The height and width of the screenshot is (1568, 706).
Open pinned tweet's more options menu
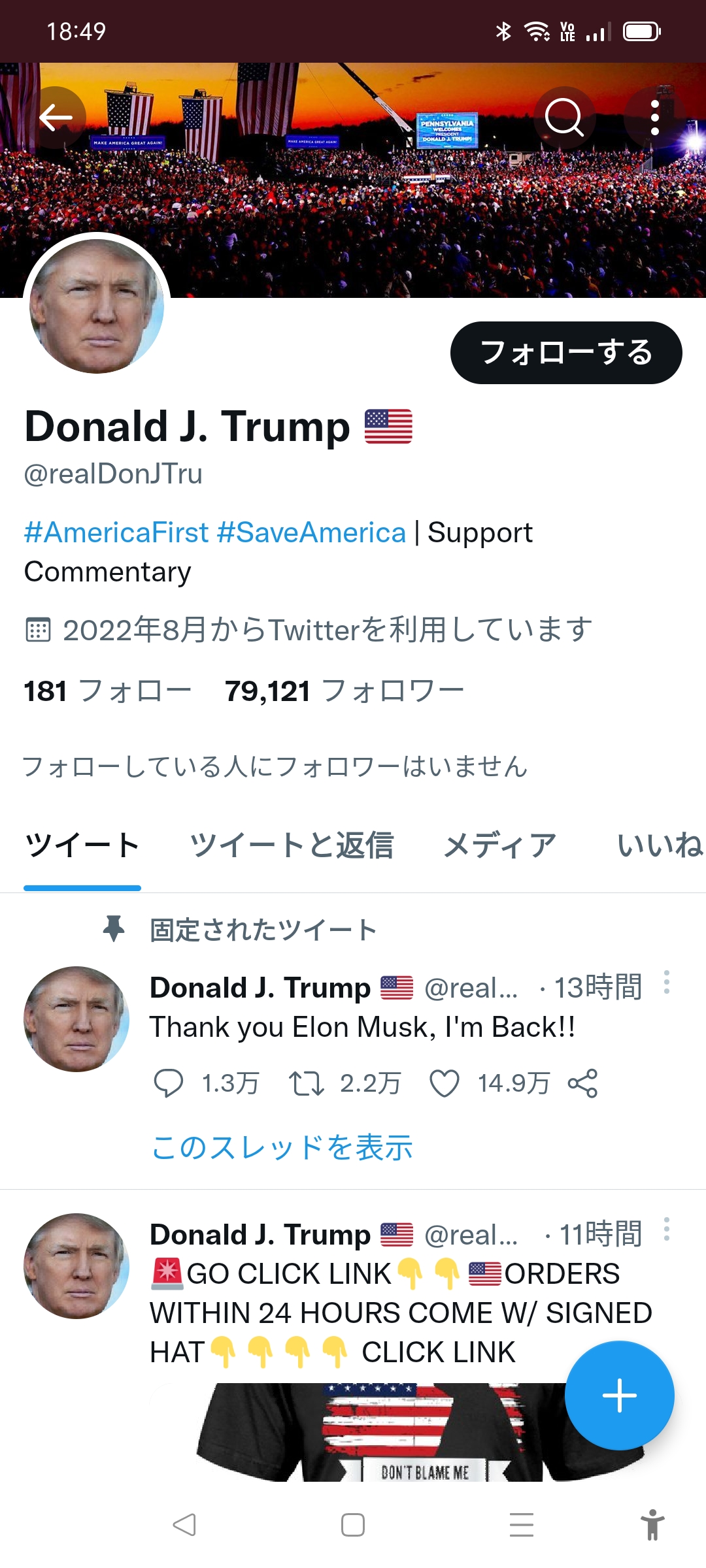point(666,983)
